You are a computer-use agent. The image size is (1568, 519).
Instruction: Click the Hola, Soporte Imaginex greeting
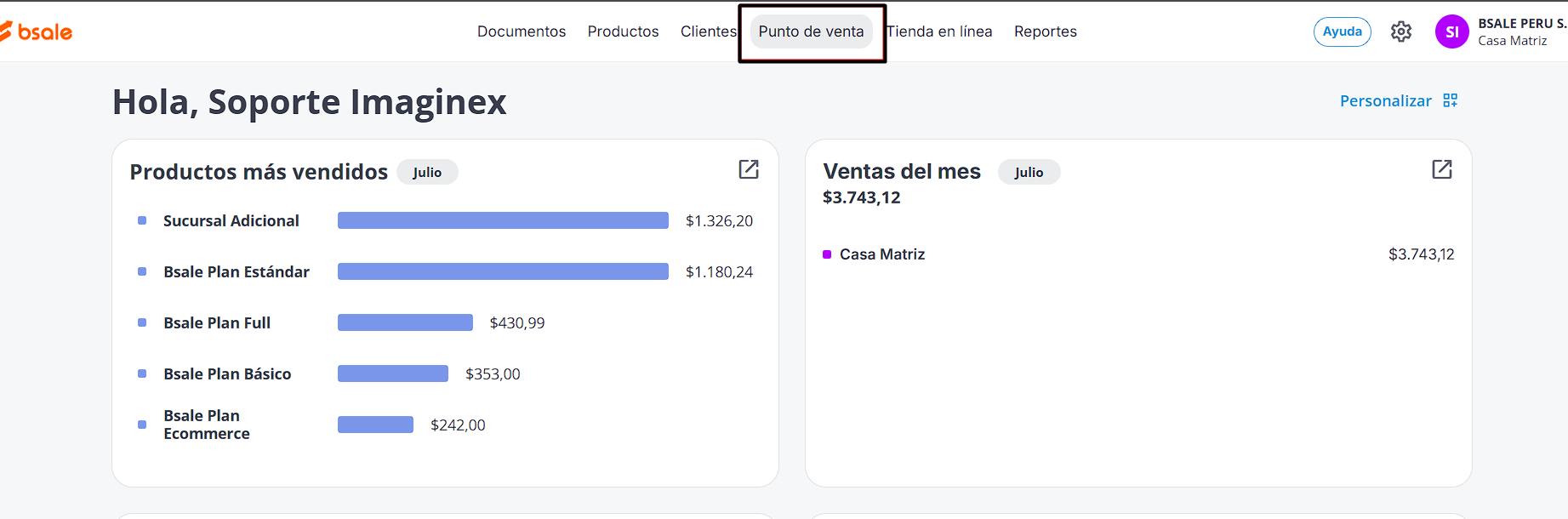click(310, 102)
